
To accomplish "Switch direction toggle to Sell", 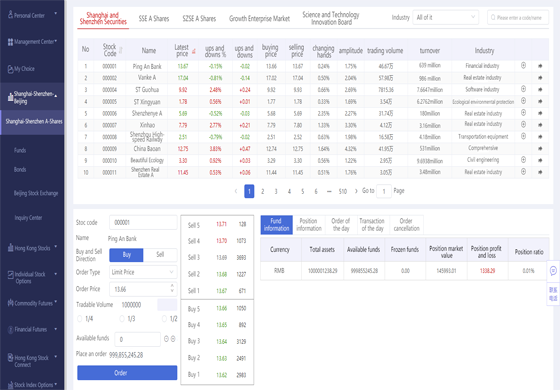I will (160, 255).
